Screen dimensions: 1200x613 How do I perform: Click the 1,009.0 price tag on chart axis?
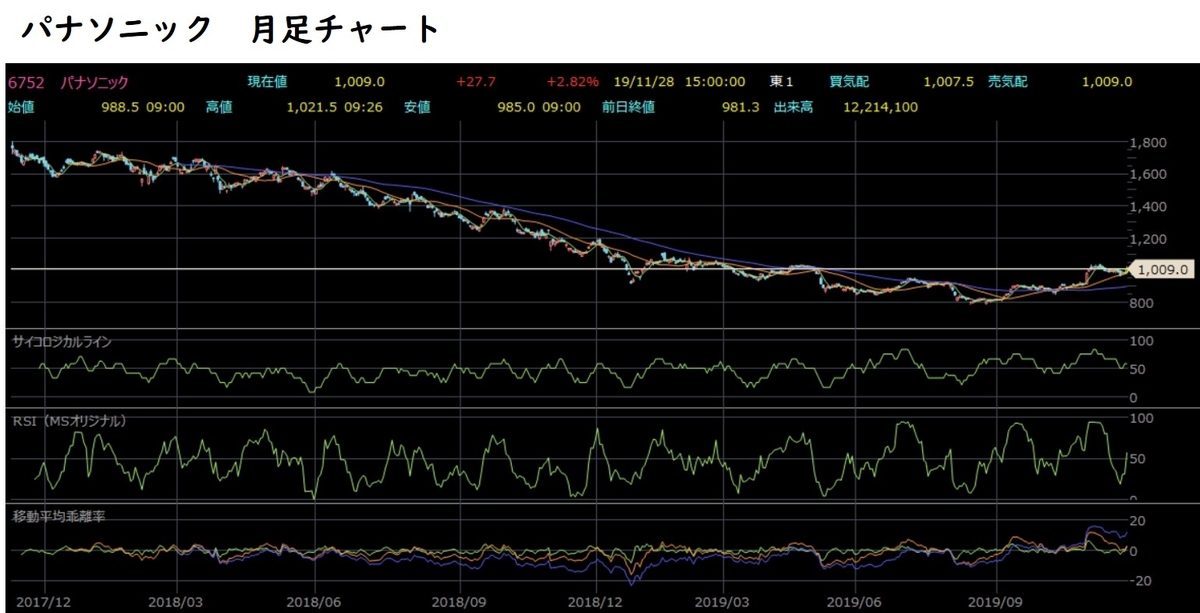tap(1162, 269)
